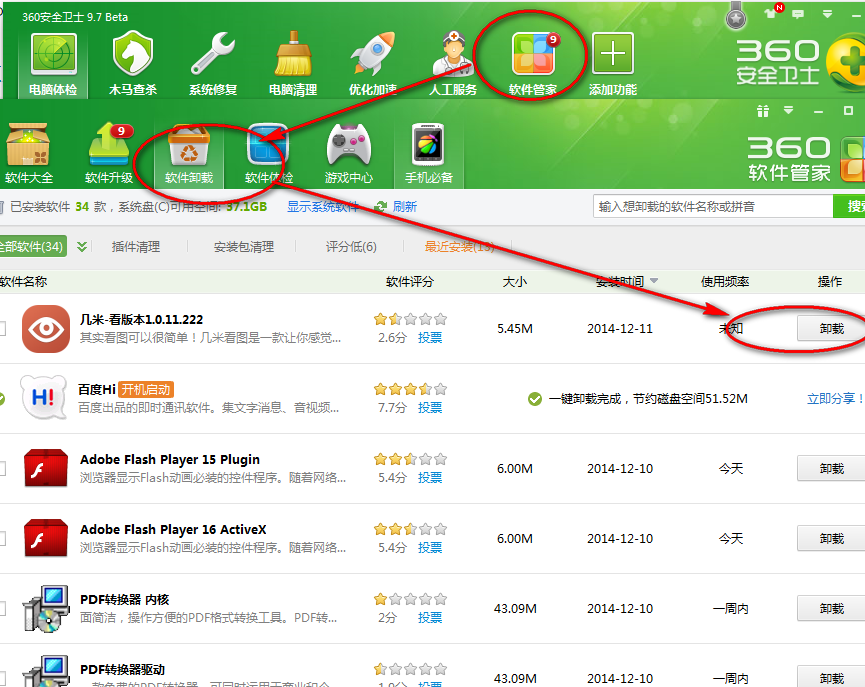865x687 pixels.
Task: Open 软件管家 title bar menu arrow
Action: point(788,110)
